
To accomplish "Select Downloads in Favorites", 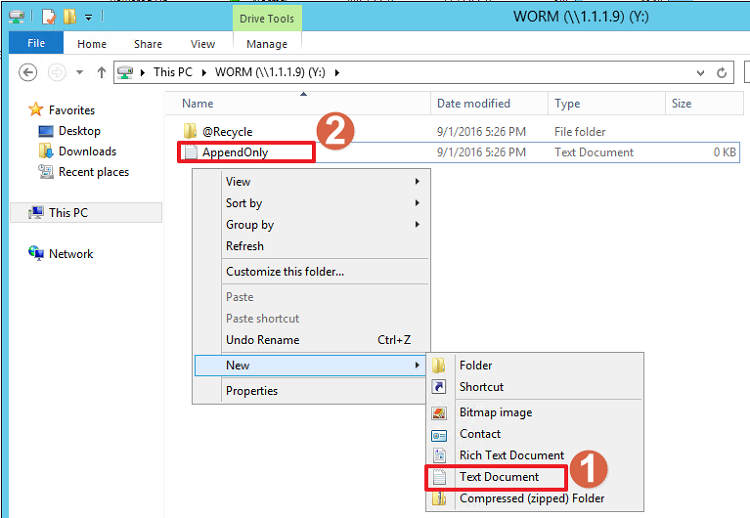I will coord(87,152).
